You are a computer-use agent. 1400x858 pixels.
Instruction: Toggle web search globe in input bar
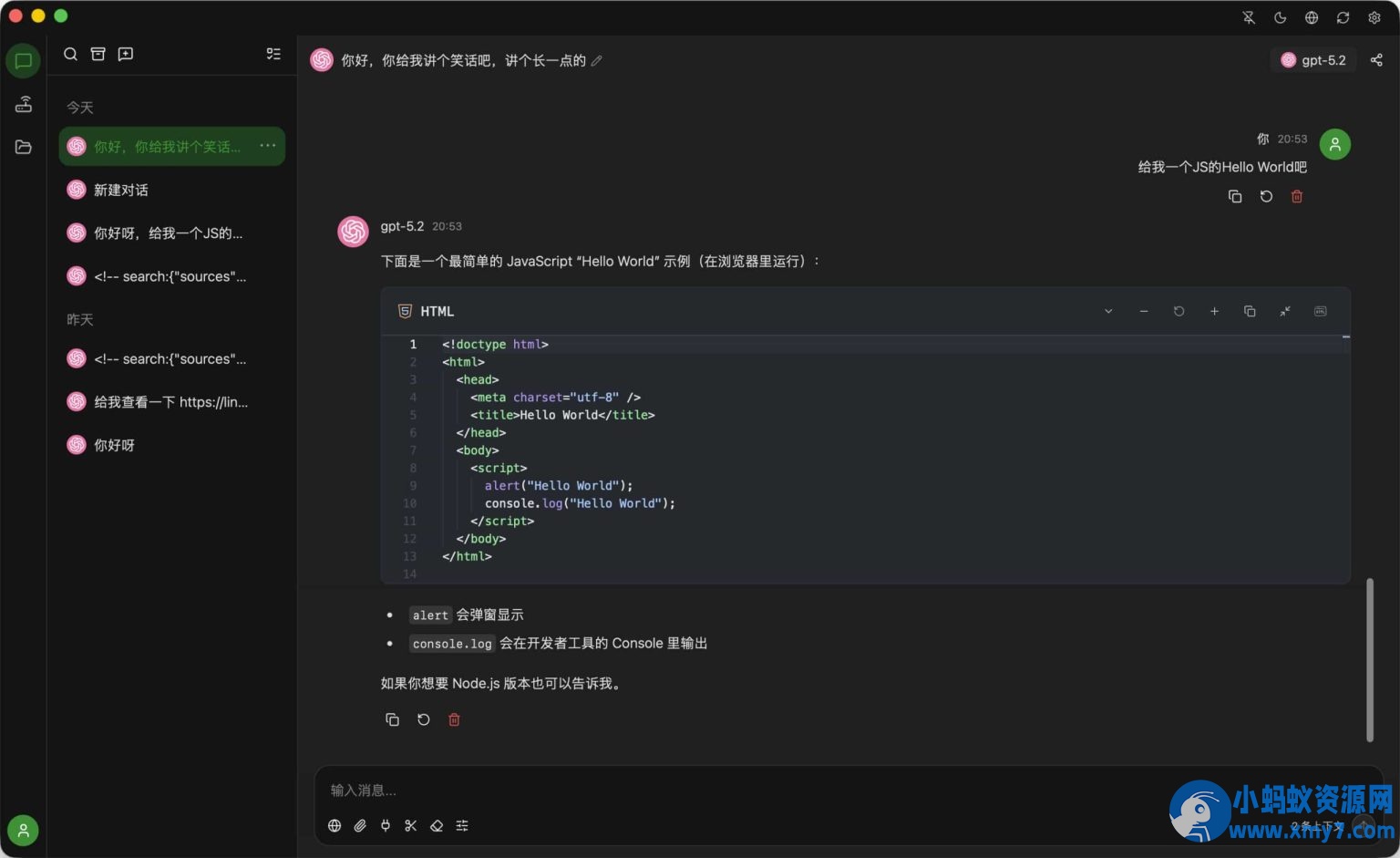pyautogui.click(x=335, y=825)
